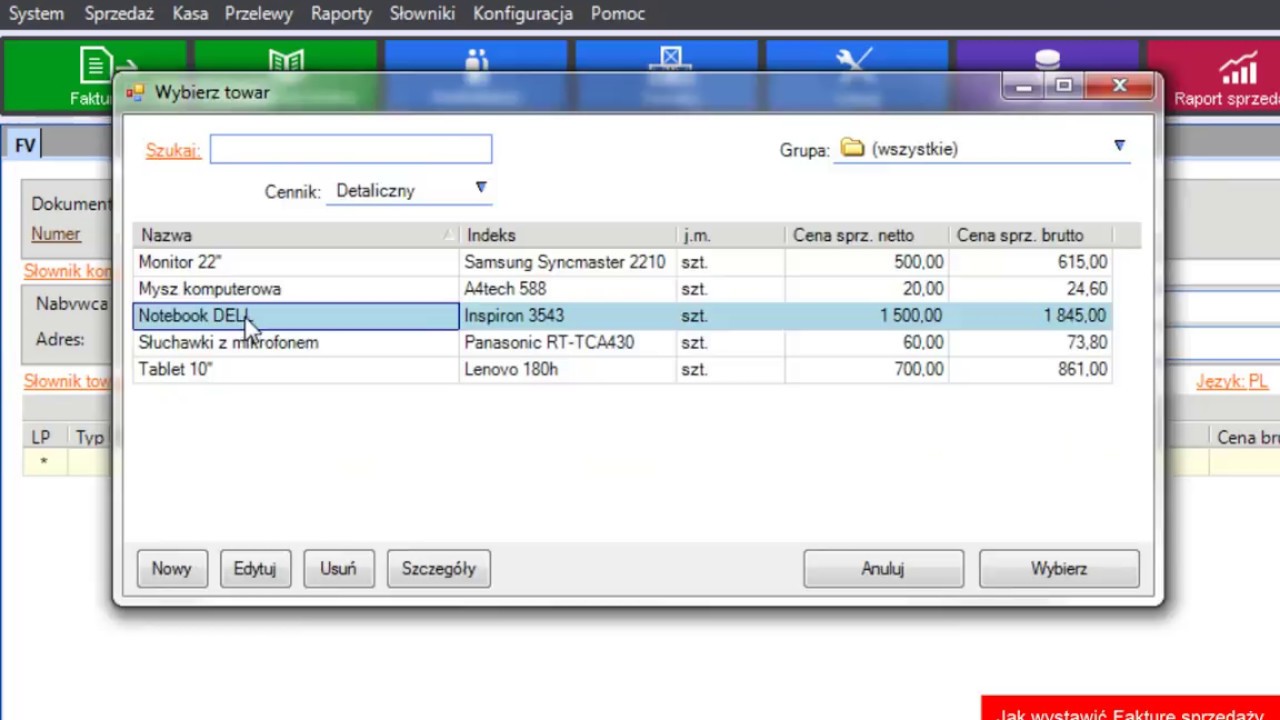
Task: Sort by the Nazwa column header
Action: (x=295, y=235)
